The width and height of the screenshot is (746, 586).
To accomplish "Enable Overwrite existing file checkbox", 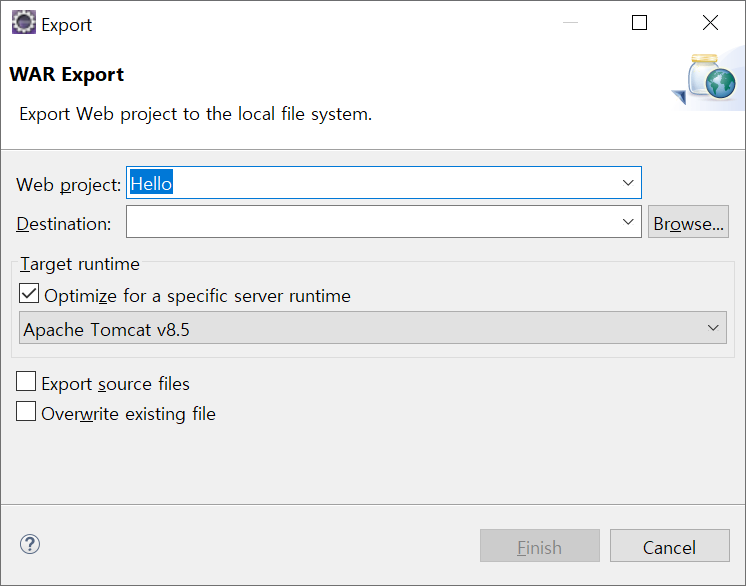I will [26, 411].
